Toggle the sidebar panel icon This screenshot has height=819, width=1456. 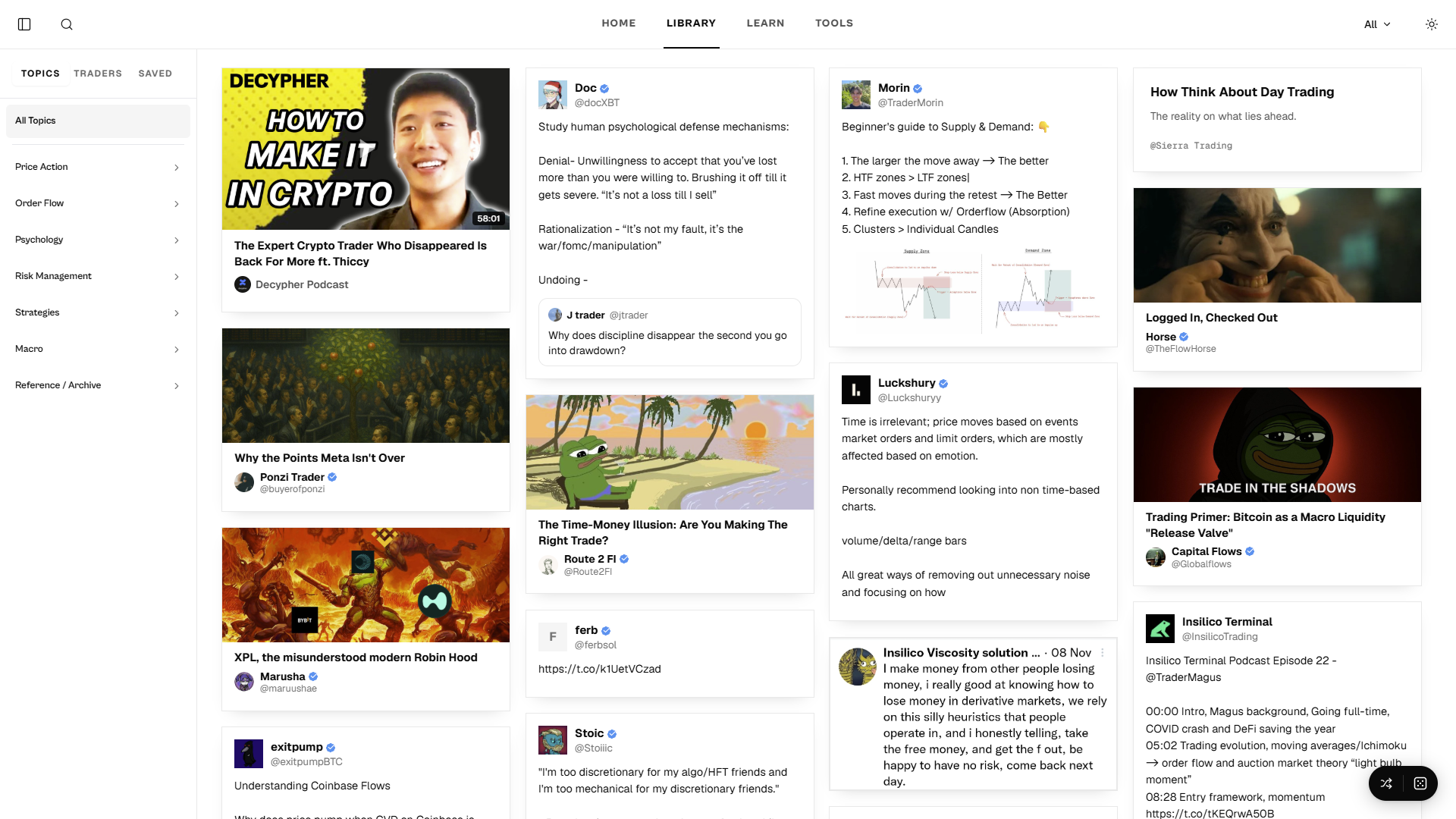click(24, 24)
